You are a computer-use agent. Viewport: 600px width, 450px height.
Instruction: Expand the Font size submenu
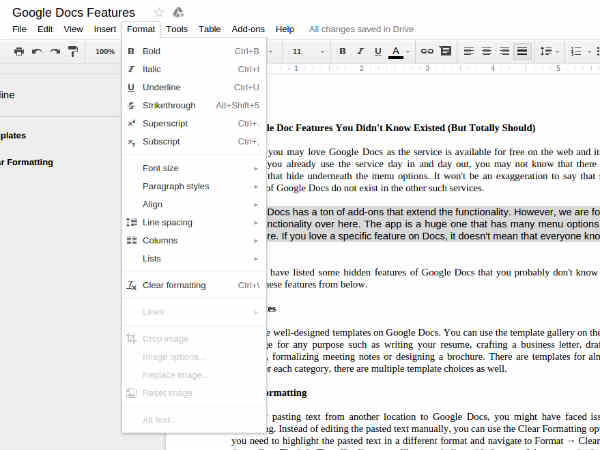click(160, 168)
